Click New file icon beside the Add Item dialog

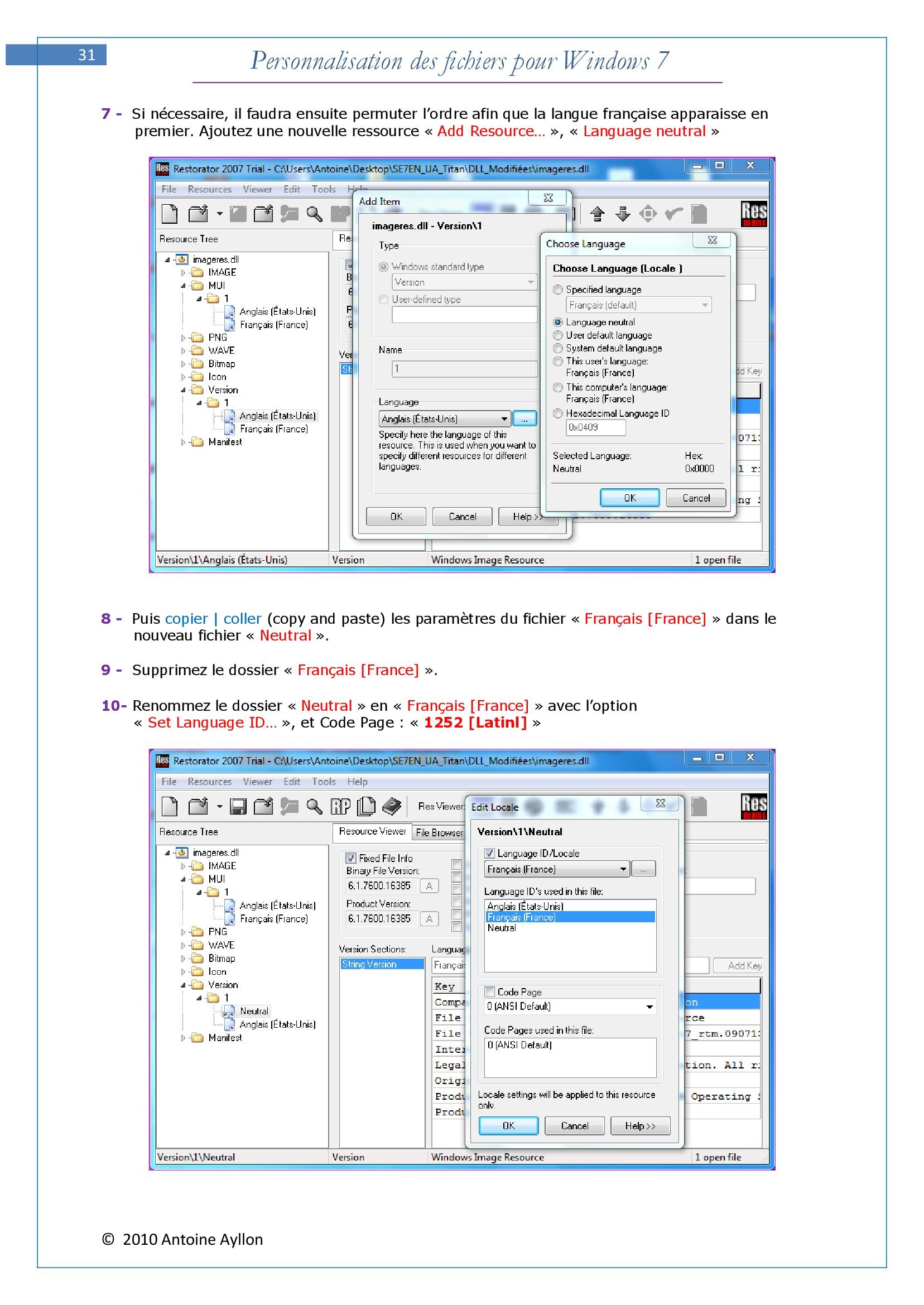pos(170,214)
